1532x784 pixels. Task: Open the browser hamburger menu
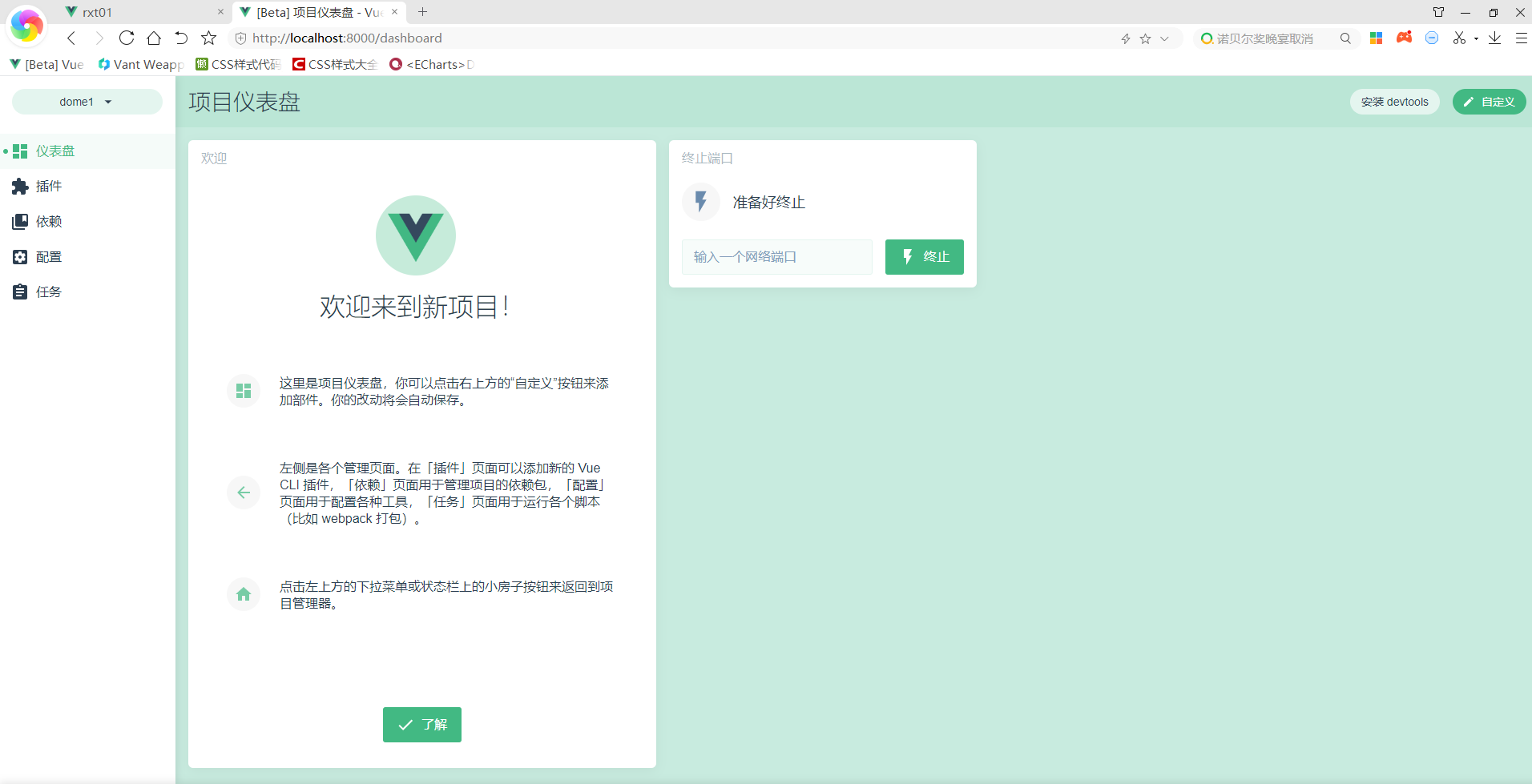tap(1522, 38)
